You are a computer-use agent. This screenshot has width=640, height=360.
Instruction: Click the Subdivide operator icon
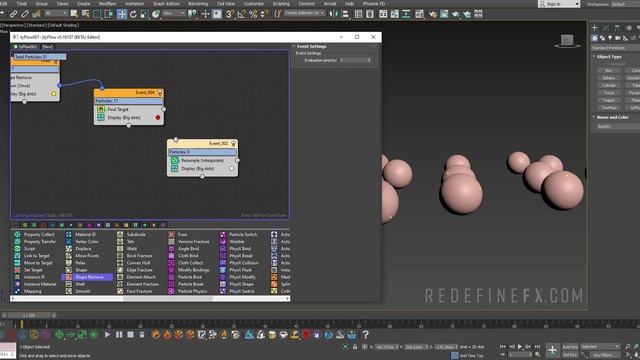(120, 234)
